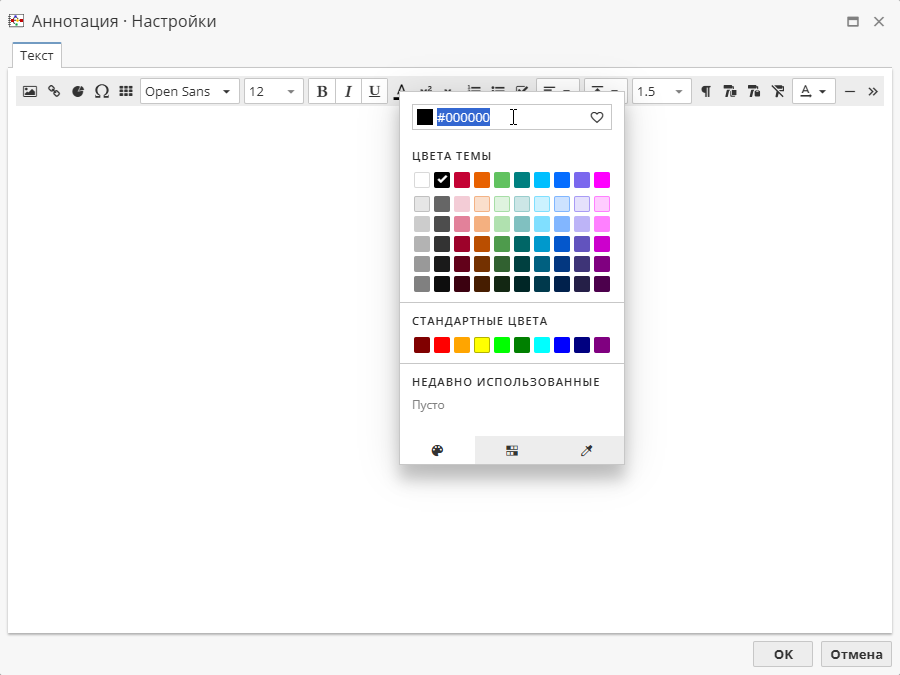Insert an image using the toolbar icon
This screenshot has height=675, width=900.
pyautogui.click(x=29, y=91)
